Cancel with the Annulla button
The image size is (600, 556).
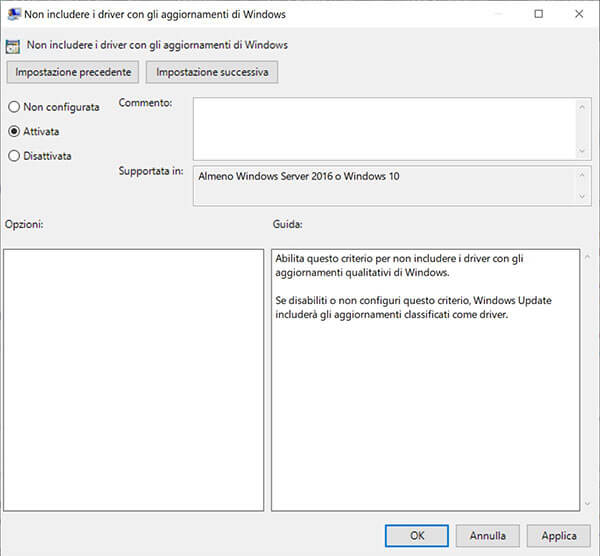pos(488,535)
